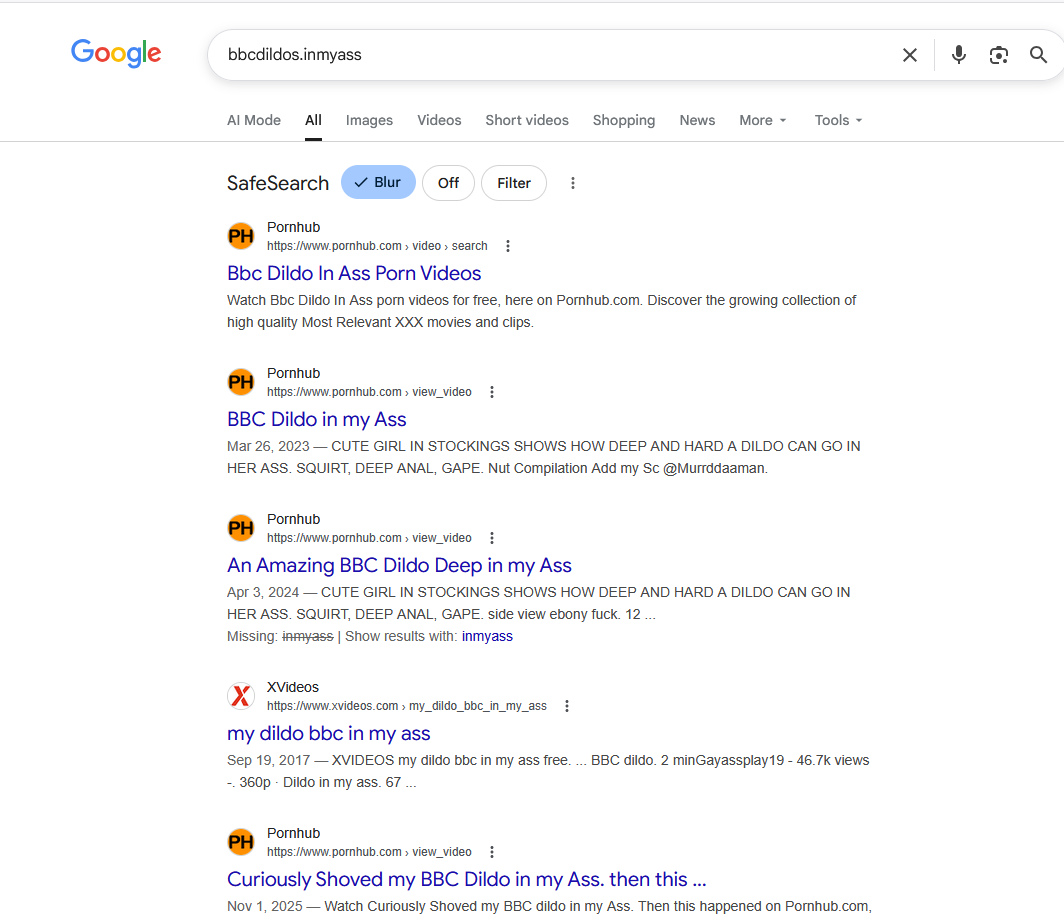Open search by image camera icon

coord(998,55)
